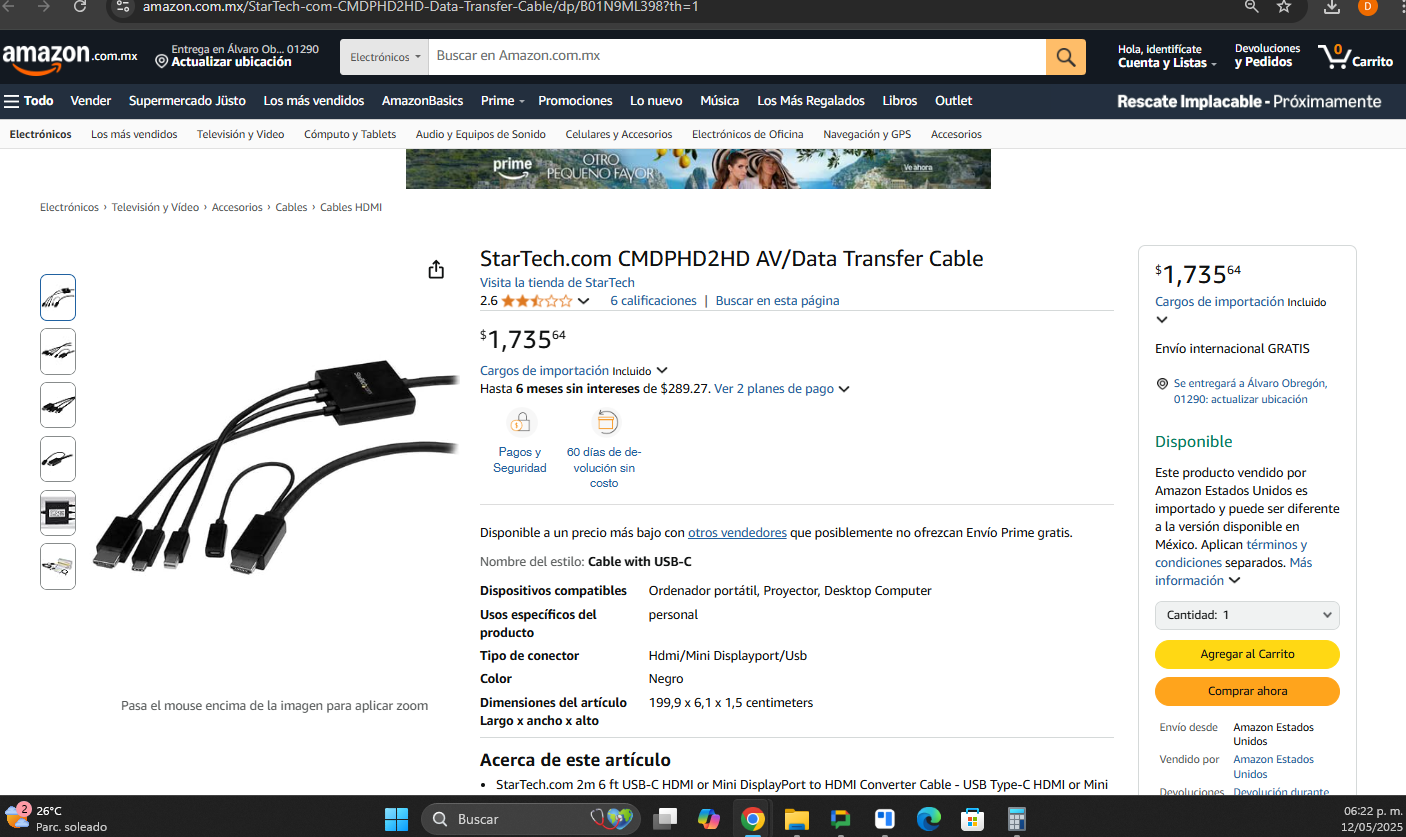Click the orange search magnifier button
The image size is (1406, 837).
point(1065,57)
